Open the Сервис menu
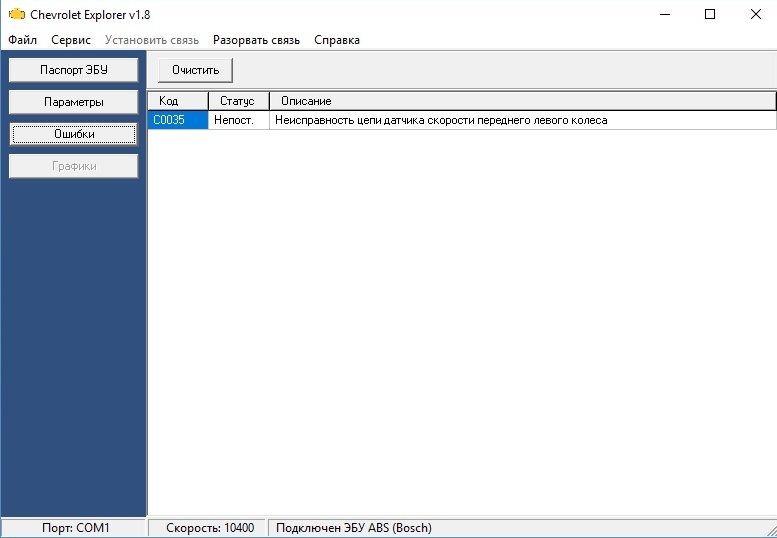This screenshot has width=777, height=538. pyautogui.click(x=71, y=40)
